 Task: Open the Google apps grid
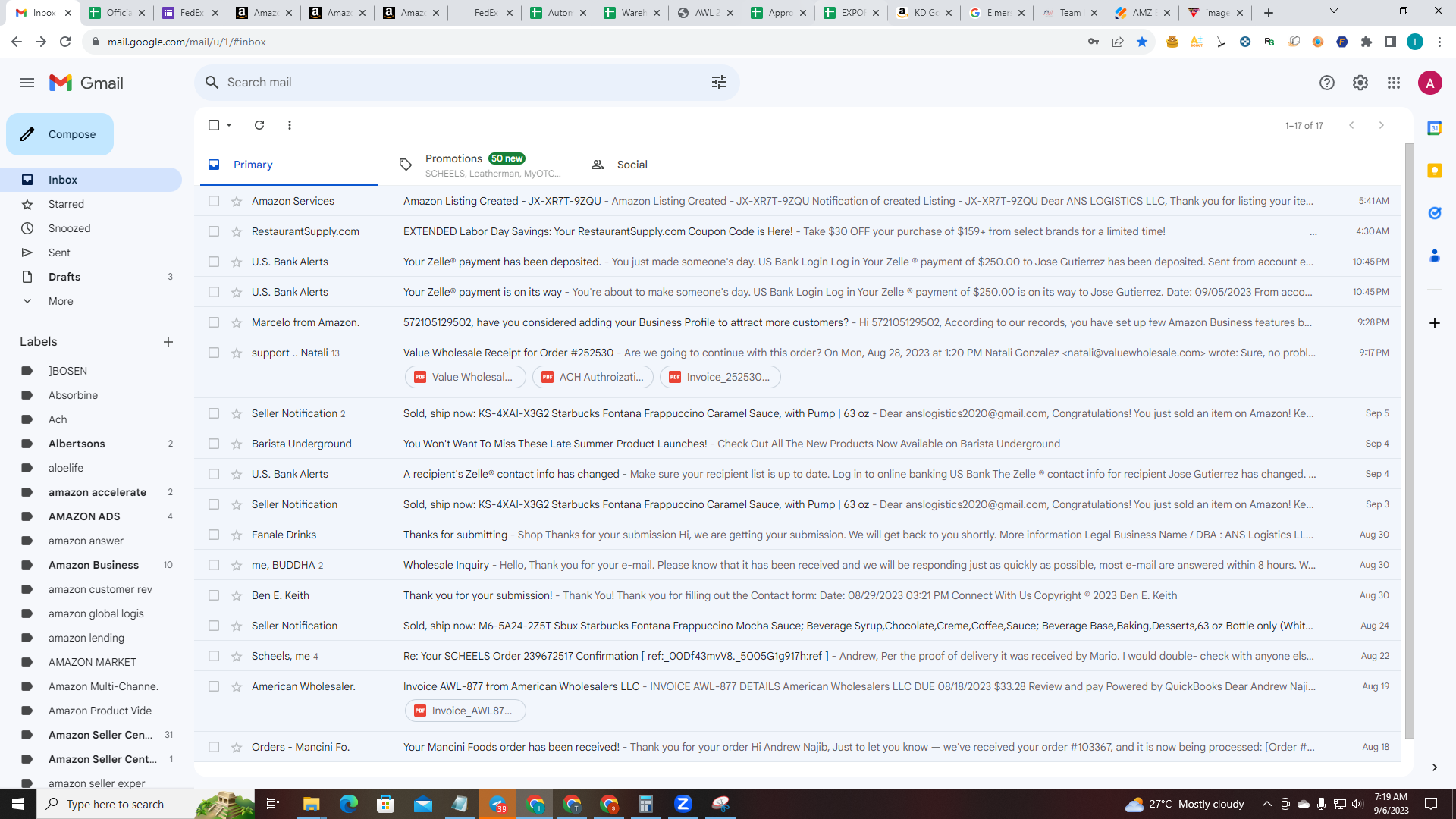click(1394, 83)
